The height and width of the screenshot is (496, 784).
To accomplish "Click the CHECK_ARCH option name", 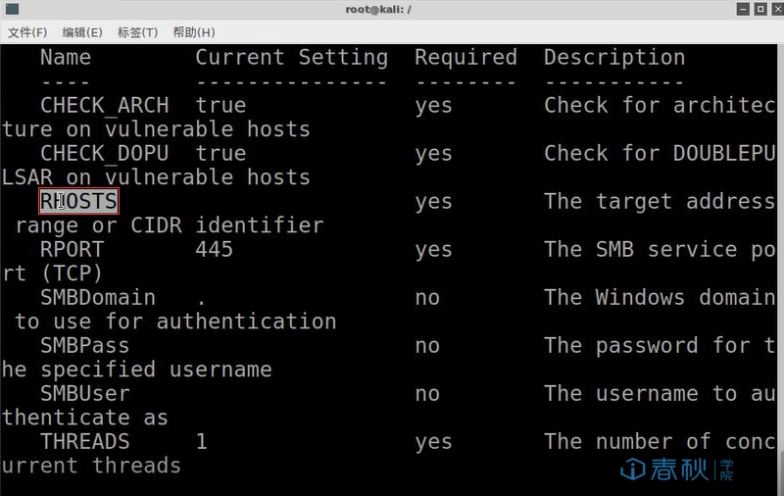I will pos(104,106).
